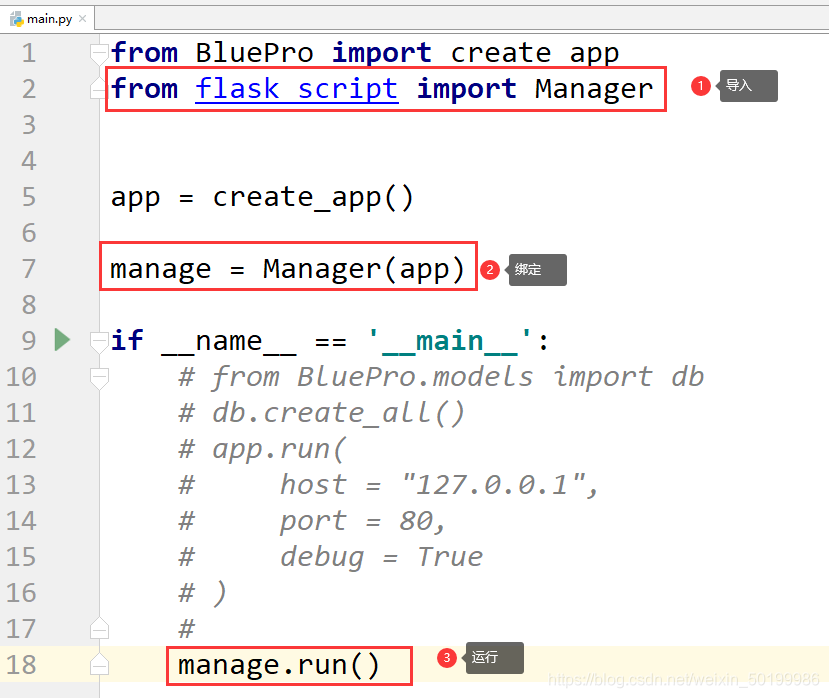
Task: Click the 'Manager(app)' text on line 7
Action: click(364, 270)
